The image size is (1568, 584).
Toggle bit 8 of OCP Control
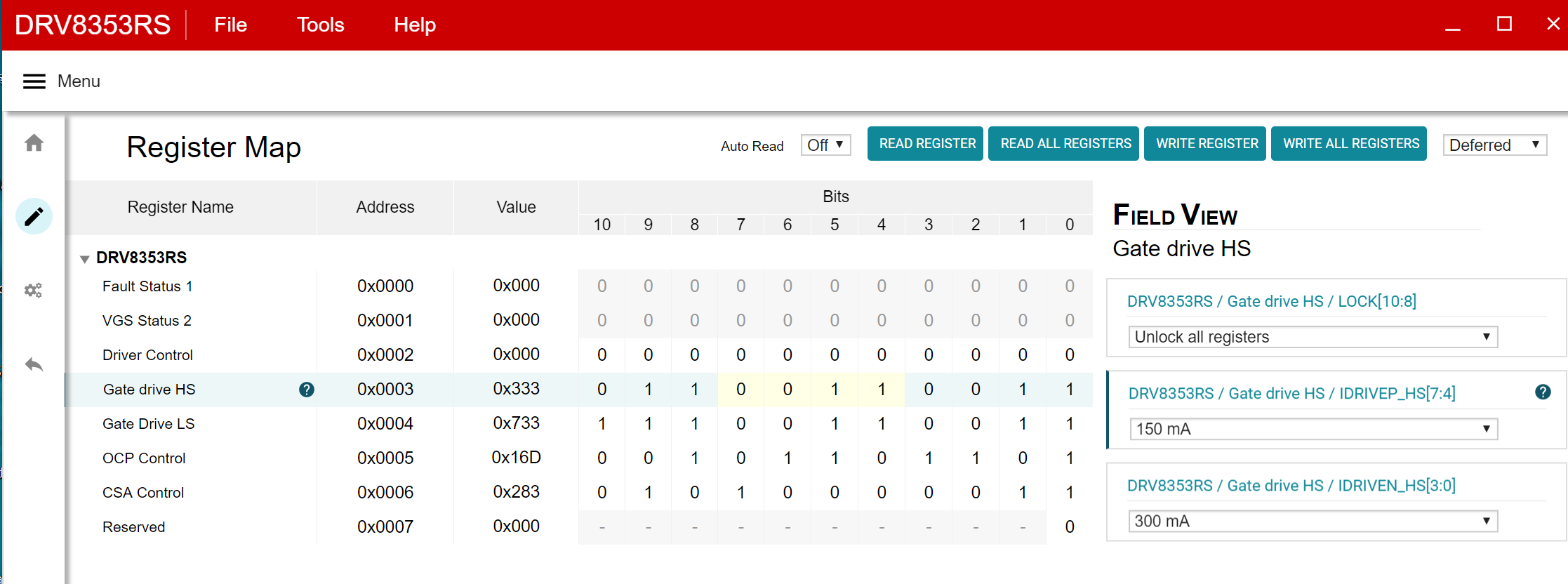click(x=694, y=458)
